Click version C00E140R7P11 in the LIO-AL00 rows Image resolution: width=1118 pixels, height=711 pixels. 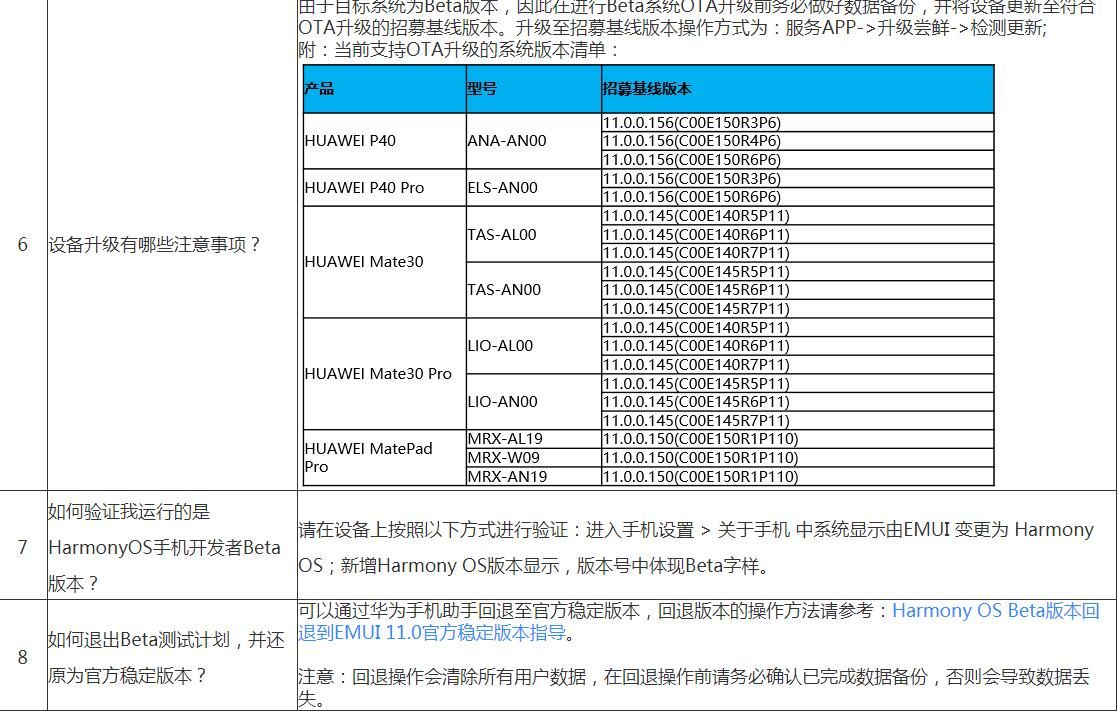tap(797, 364)
